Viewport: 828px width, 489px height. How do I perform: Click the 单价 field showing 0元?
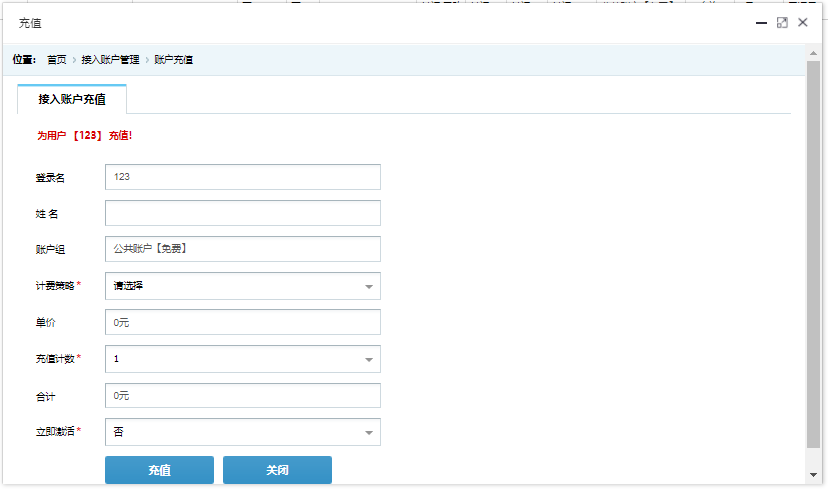point(243,322)
